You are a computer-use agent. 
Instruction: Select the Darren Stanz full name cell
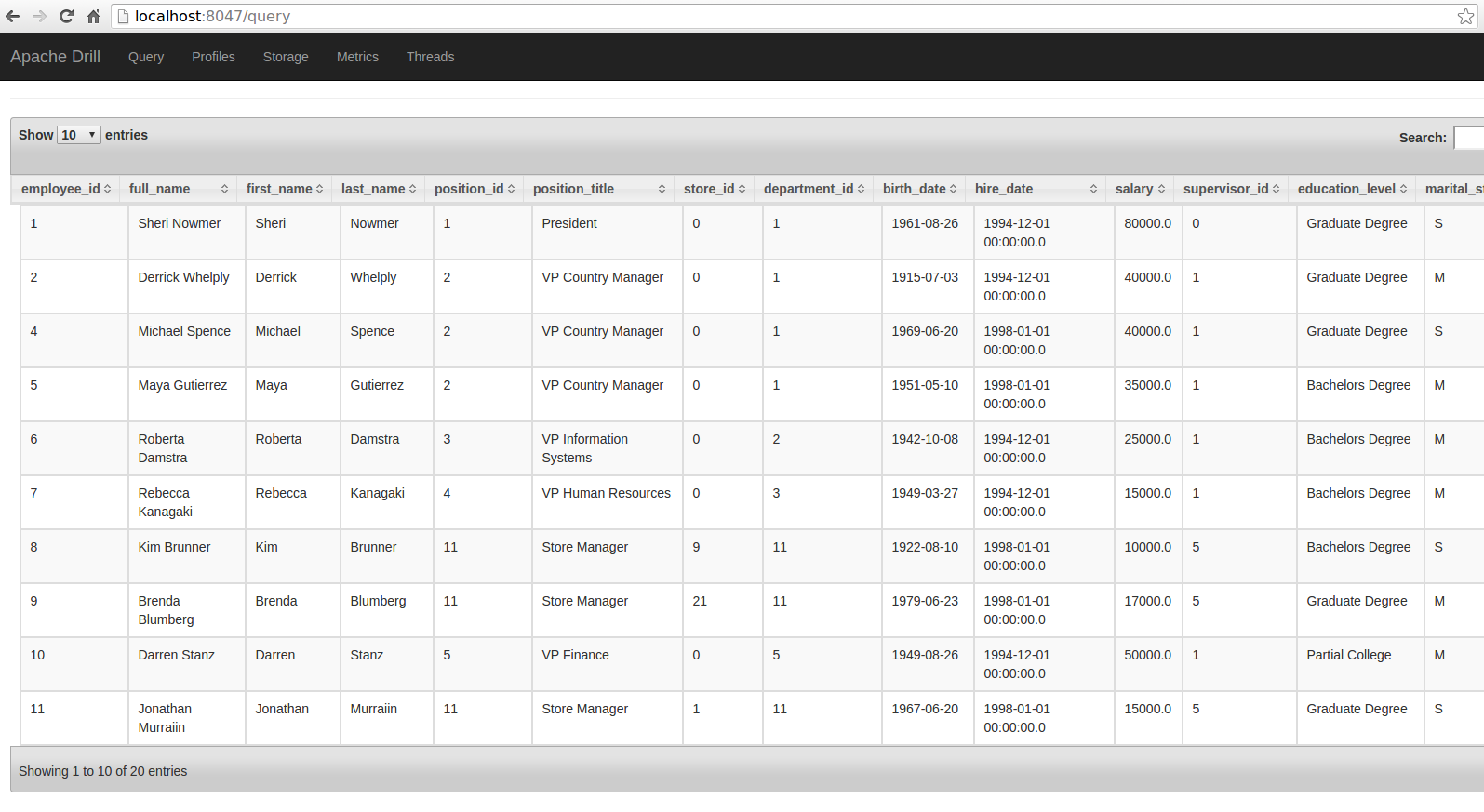click(x=187, y=664)
